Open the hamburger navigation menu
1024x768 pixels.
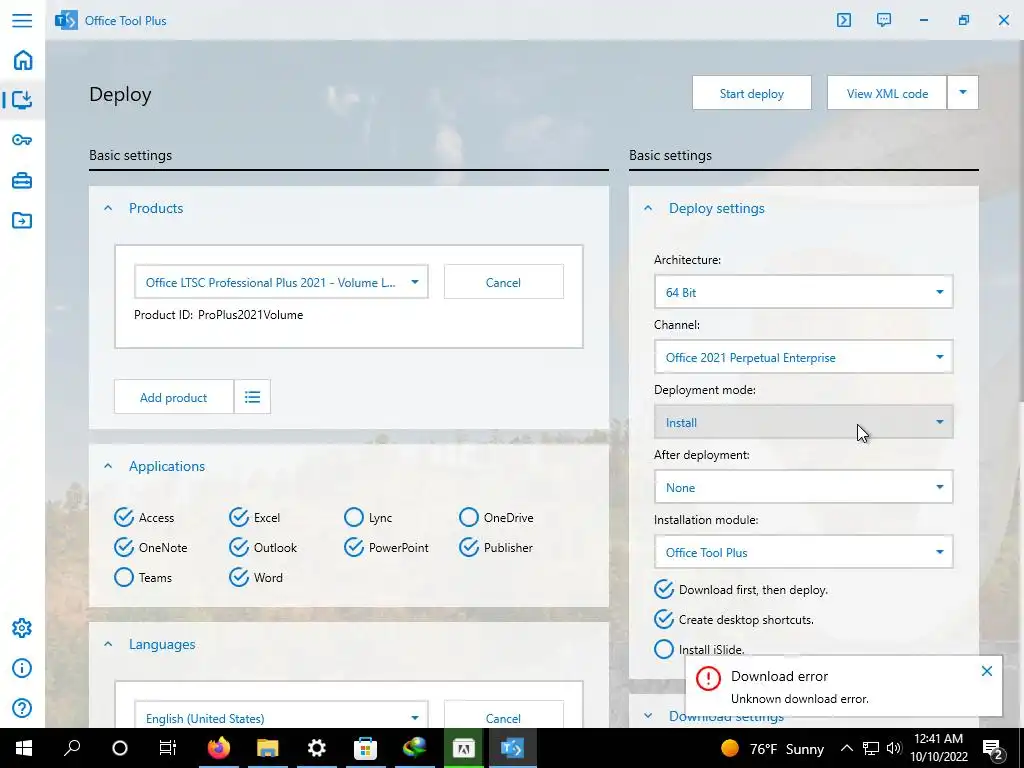(22, 20)
